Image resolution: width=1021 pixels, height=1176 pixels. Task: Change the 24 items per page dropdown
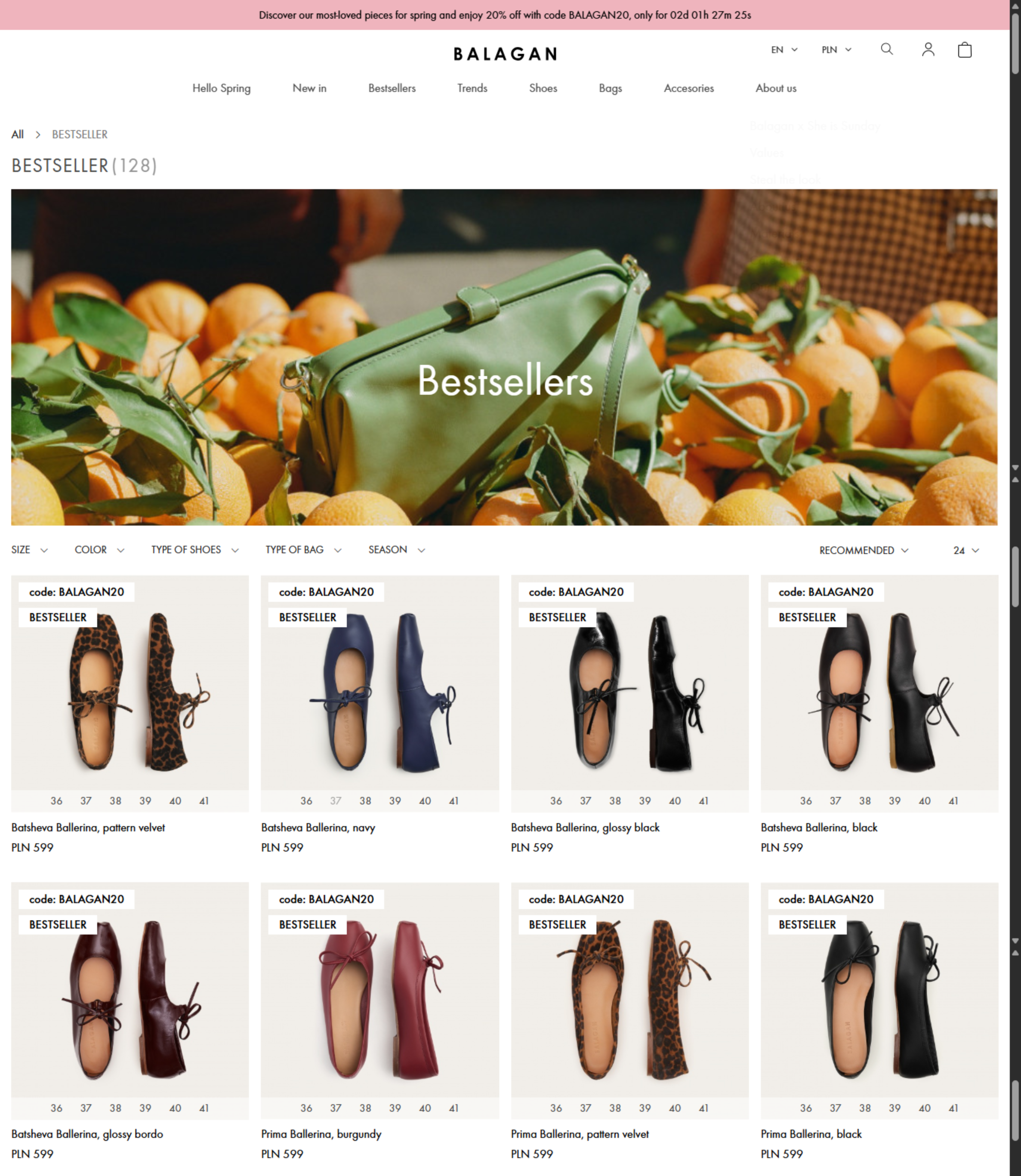coord(966,550)
